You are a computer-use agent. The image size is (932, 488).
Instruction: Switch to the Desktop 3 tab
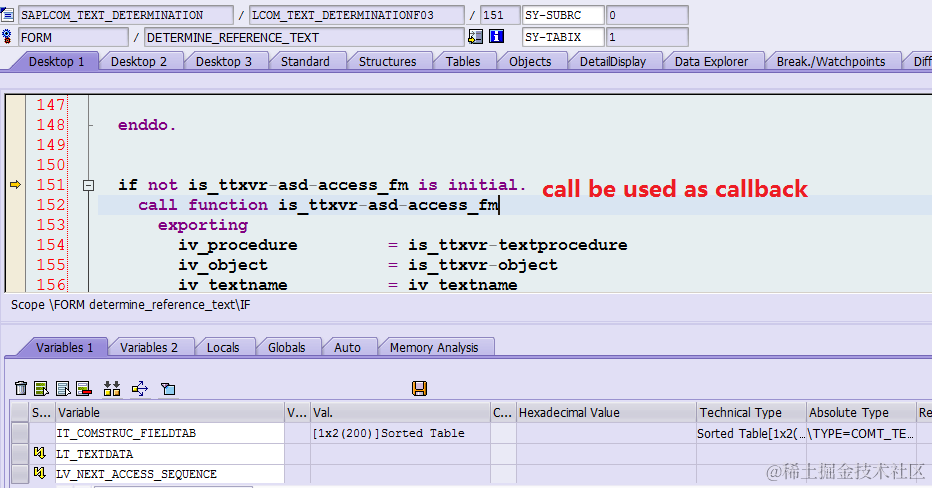point(223,62)
